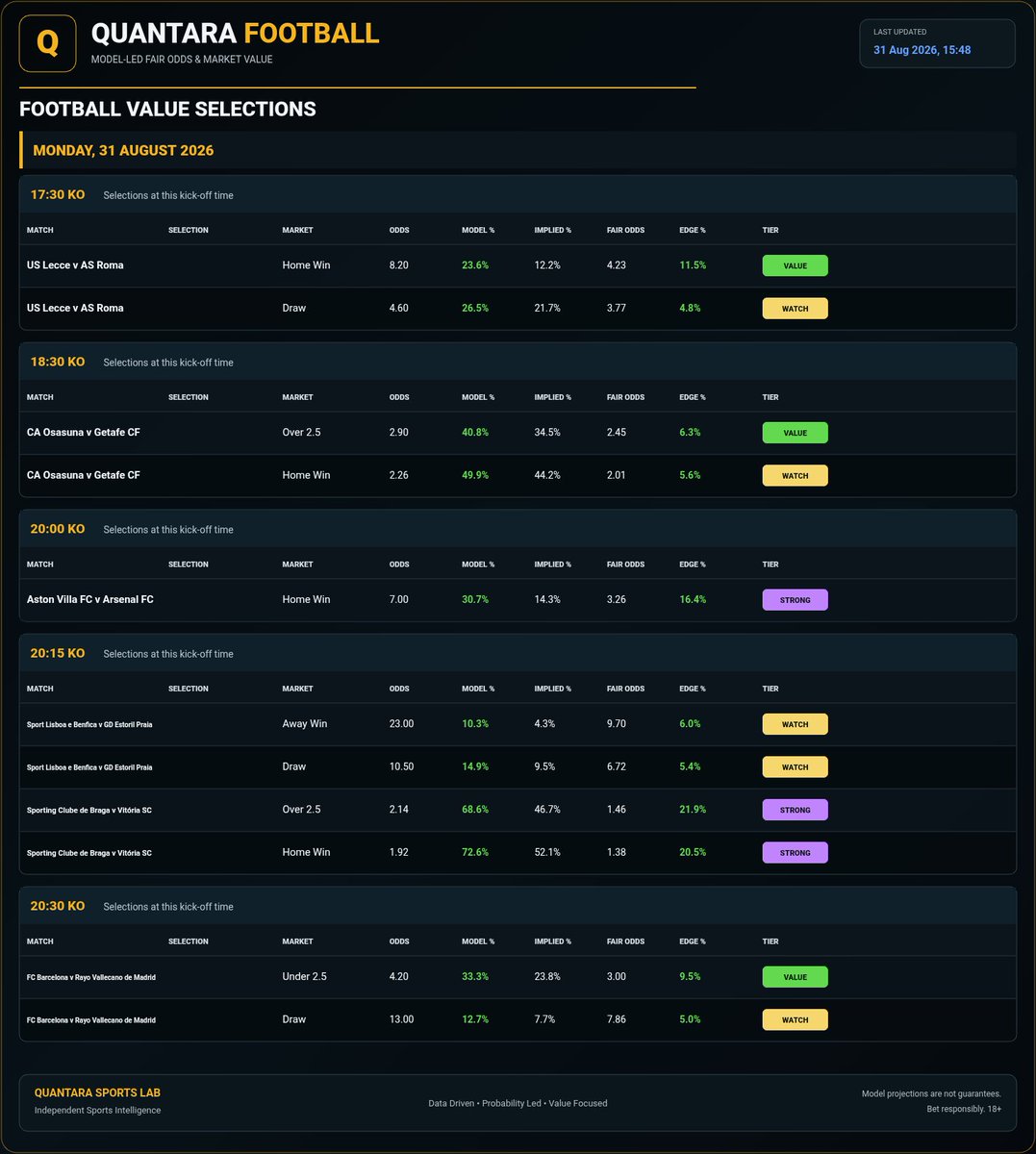The image size is (1036, 1154).
Task: Click Benfica v Estoril match in Away Win row
Action: pos(89,724)
